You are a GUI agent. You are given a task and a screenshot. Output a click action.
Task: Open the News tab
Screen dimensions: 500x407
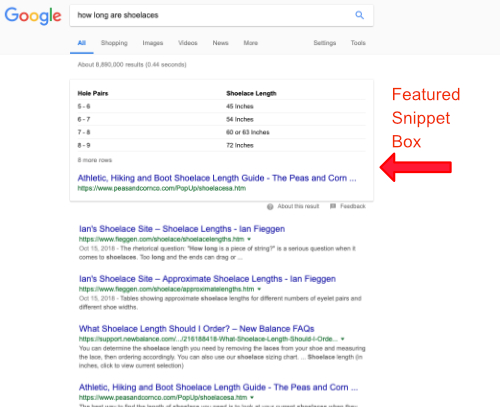click(x=220, y=43)
